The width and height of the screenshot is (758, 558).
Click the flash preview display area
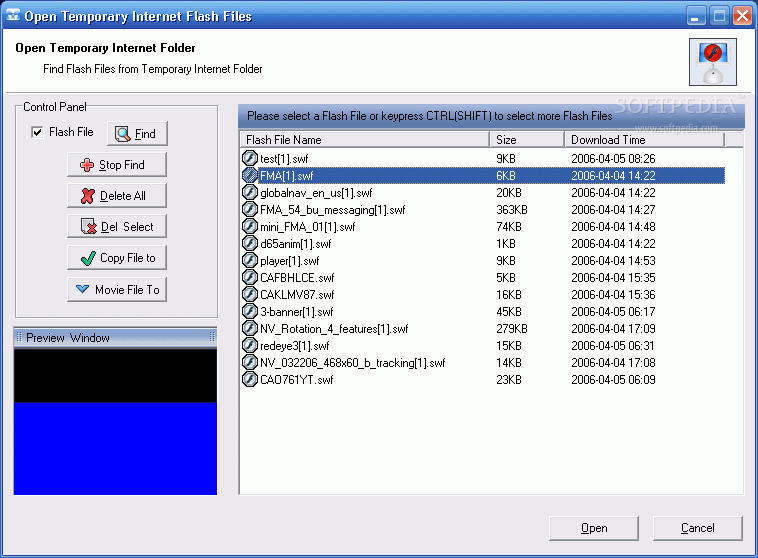(116, 421)
